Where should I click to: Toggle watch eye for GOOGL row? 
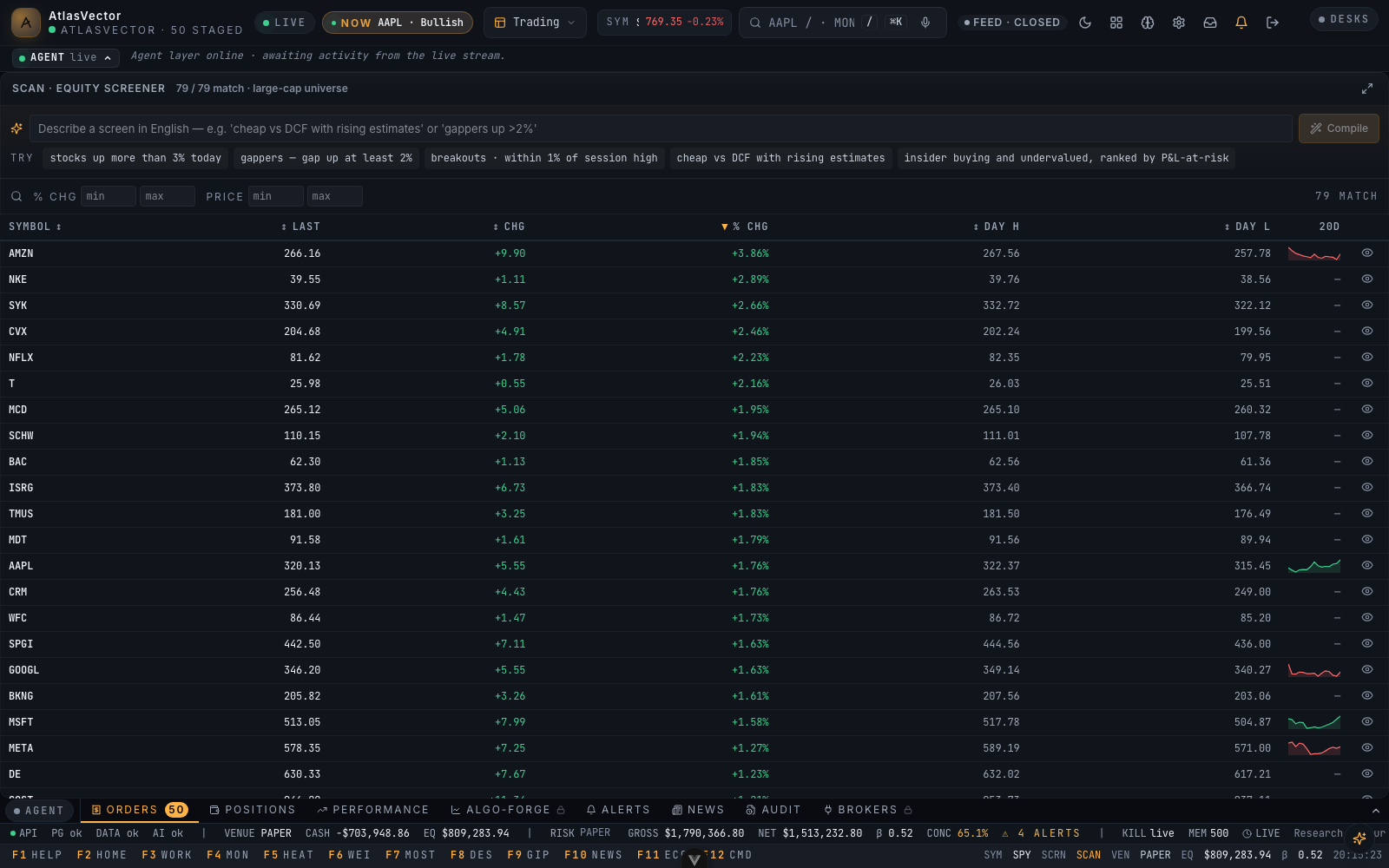[x=1367, y=669]
